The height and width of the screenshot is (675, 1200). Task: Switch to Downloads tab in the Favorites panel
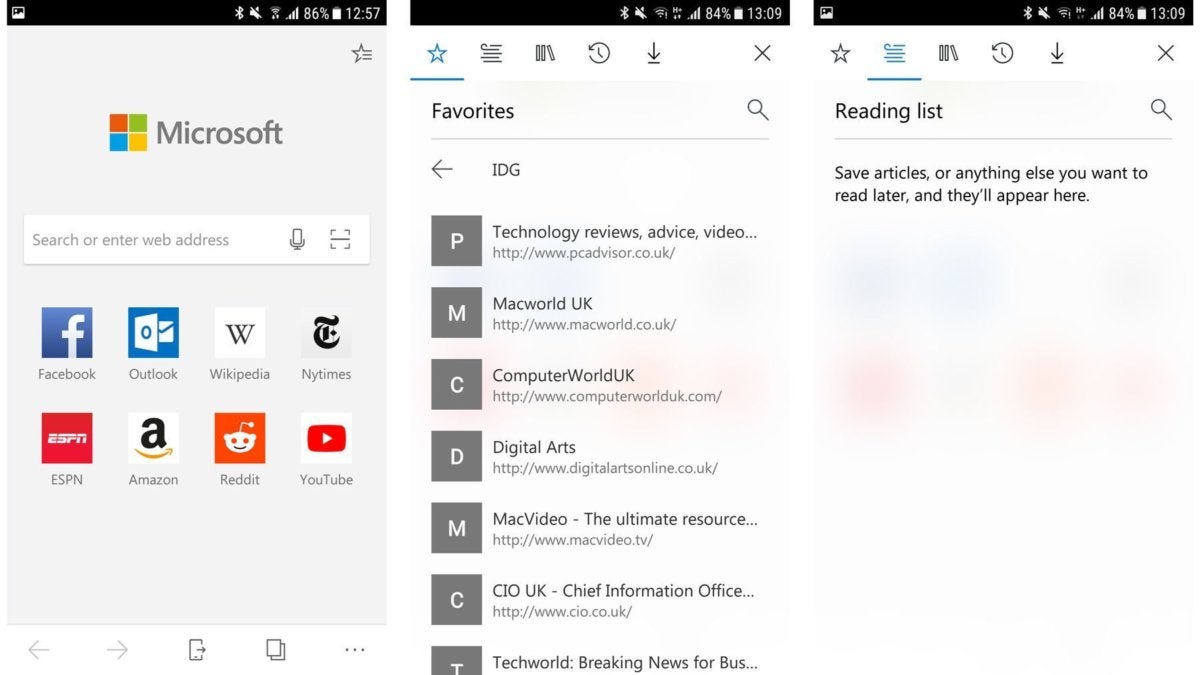653,53
